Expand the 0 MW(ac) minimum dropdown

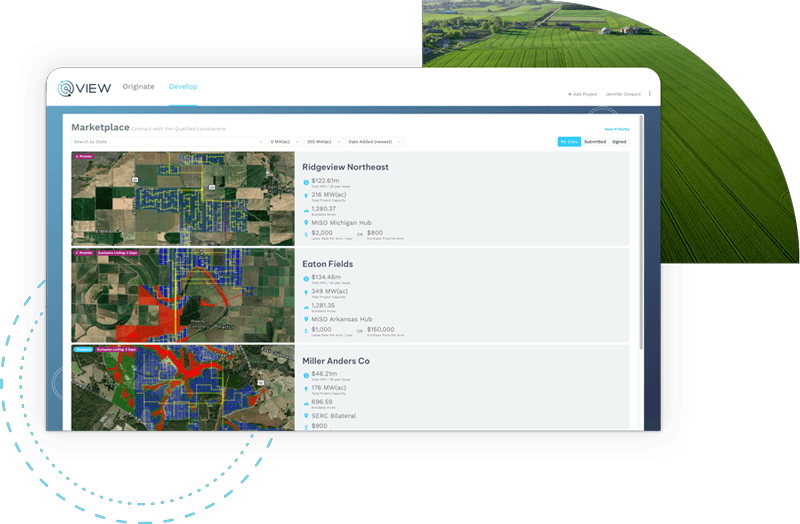pyautogui.click(x=285, y=142)
